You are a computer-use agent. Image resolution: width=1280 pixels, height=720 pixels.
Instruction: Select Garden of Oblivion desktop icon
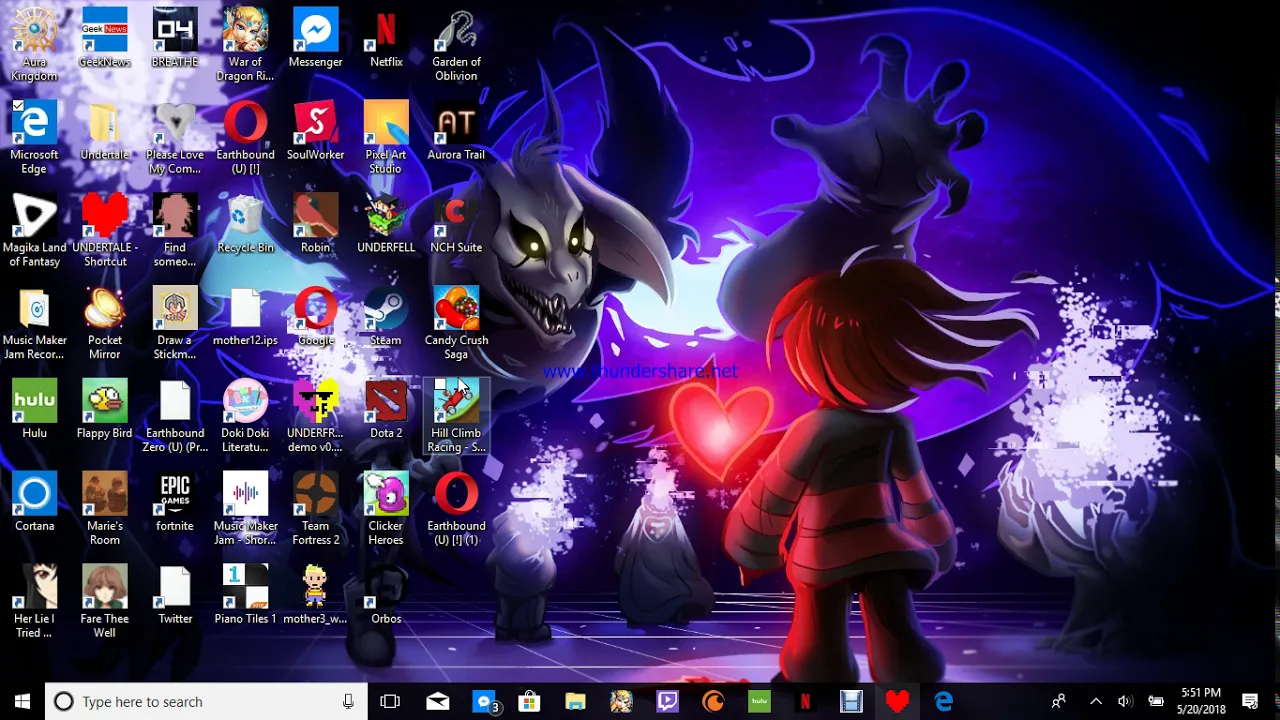[x=456, y=44]
